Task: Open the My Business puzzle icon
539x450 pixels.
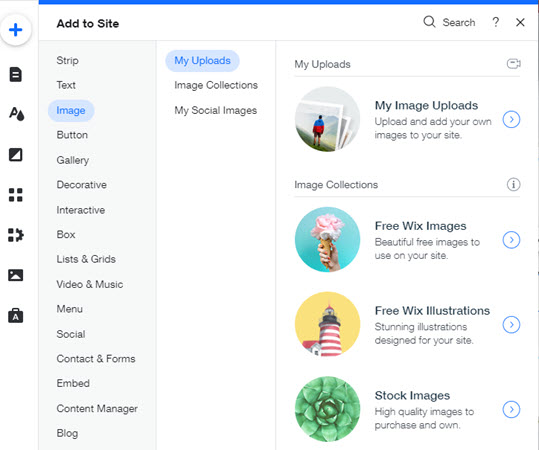Action: pos(15,235)
